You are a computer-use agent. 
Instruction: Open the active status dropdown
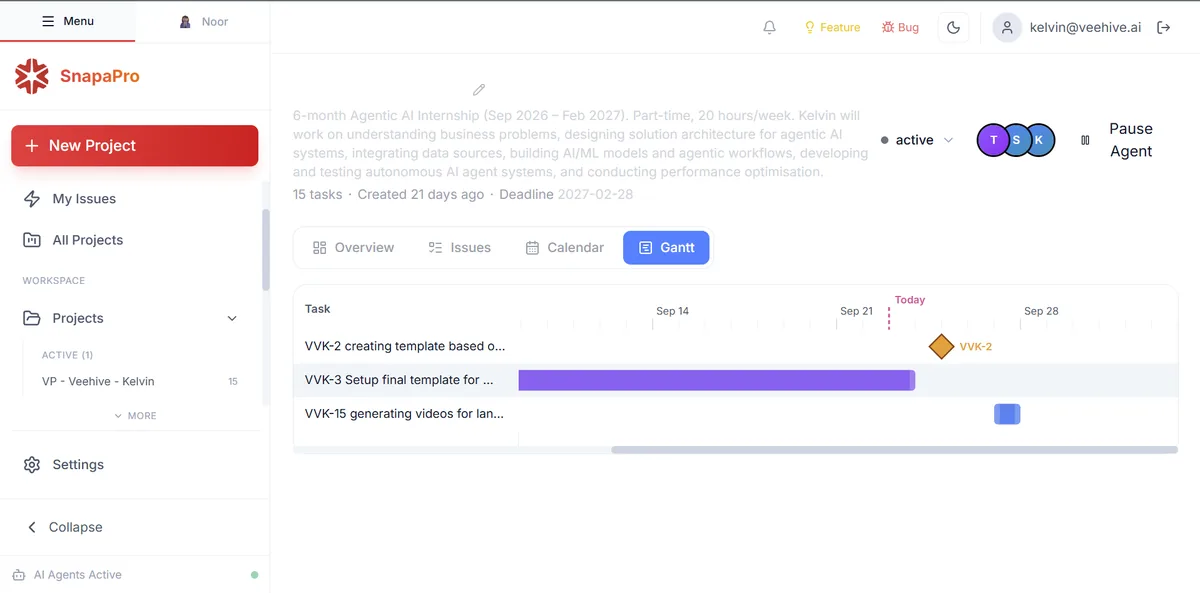917,140
